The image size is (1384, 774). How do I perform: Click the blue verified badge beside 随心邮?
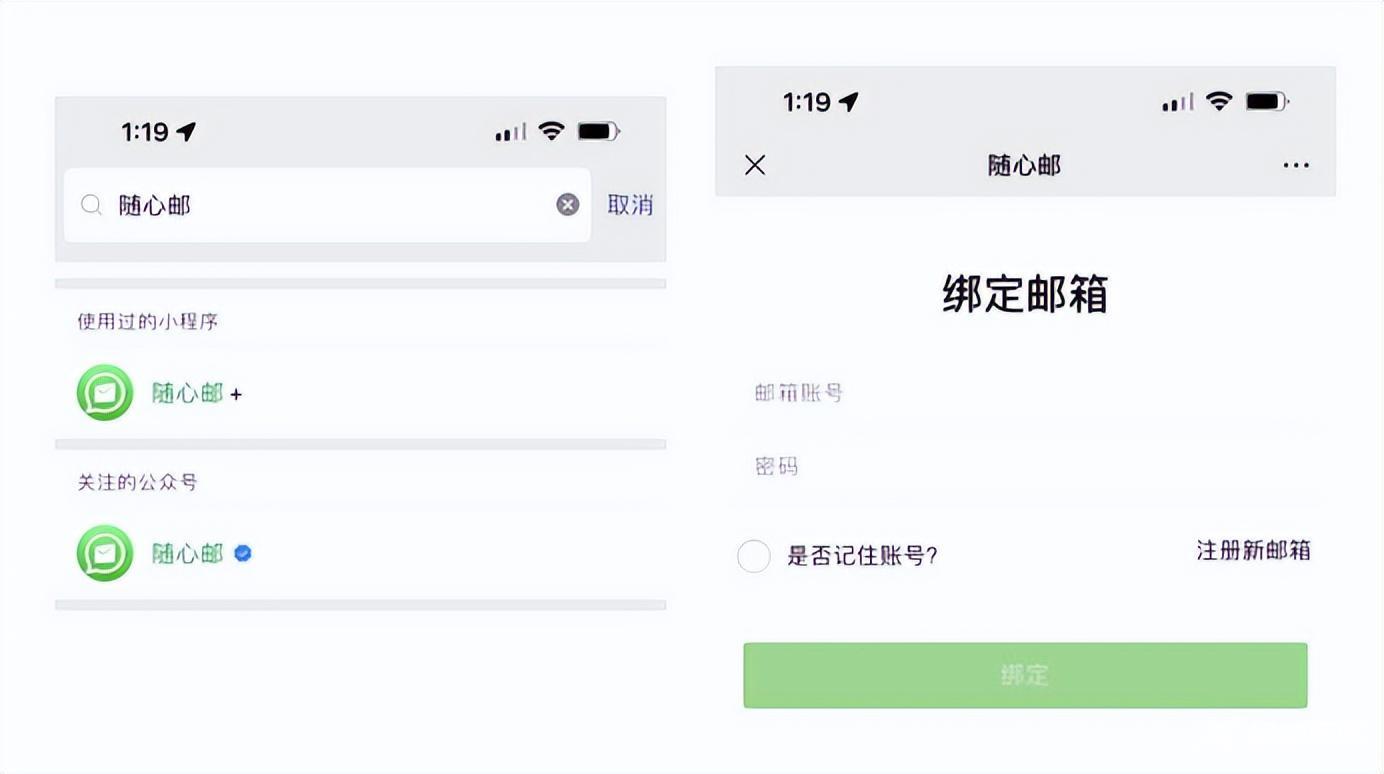click(243, 553)
